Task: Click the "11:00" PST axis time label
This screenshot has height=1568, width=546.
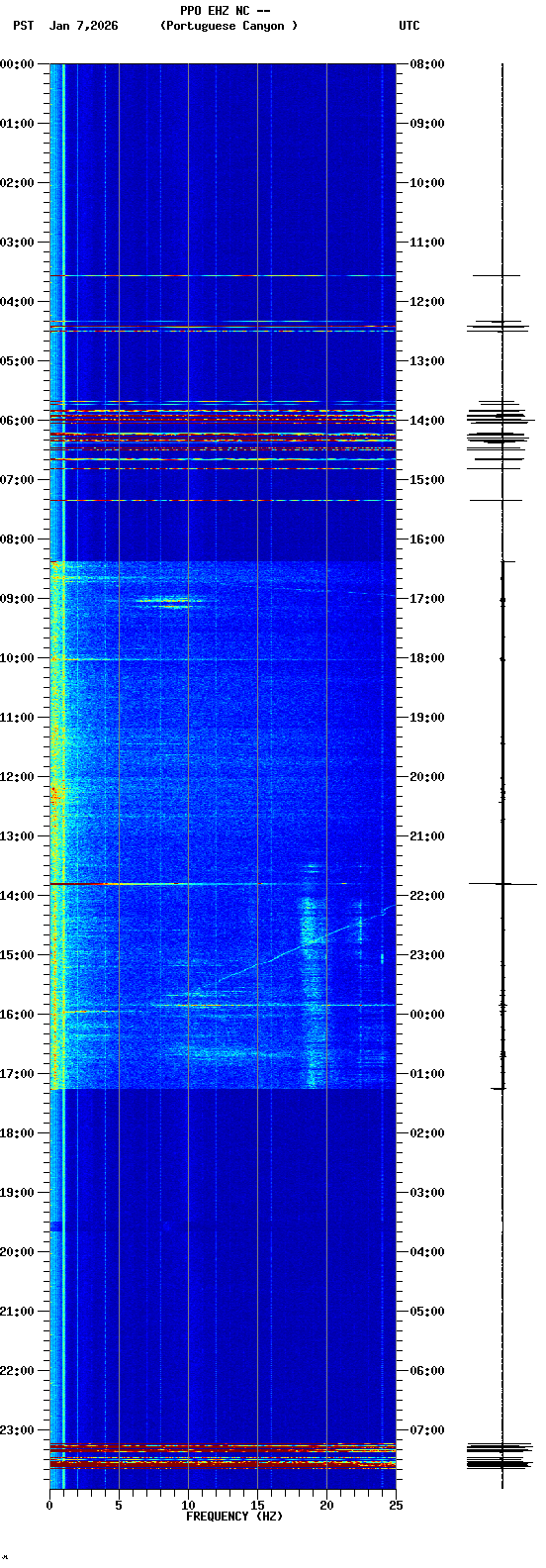Action: (18, 718)
